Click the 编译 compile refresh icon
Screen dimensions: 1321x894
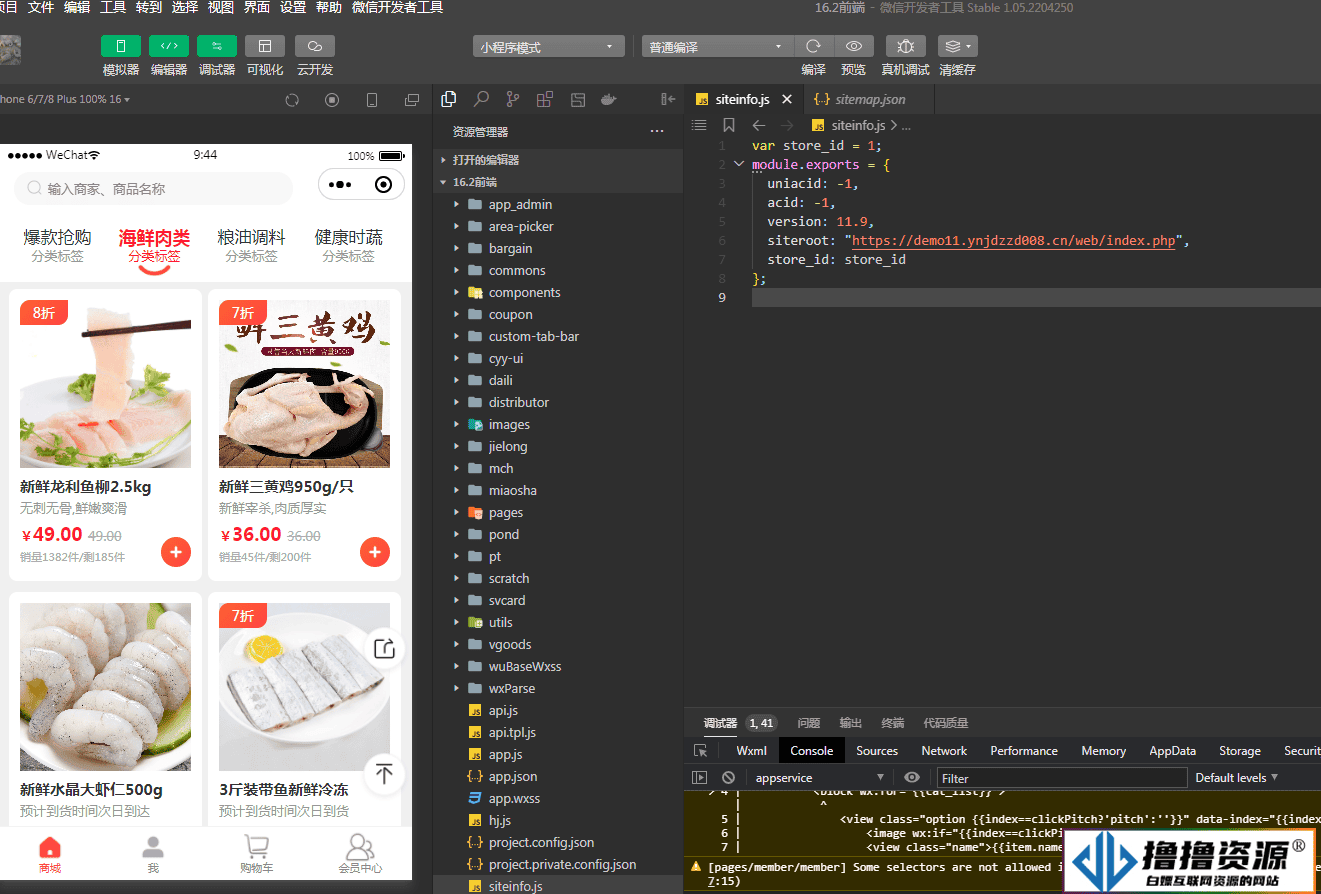click(x=813, y=46)
